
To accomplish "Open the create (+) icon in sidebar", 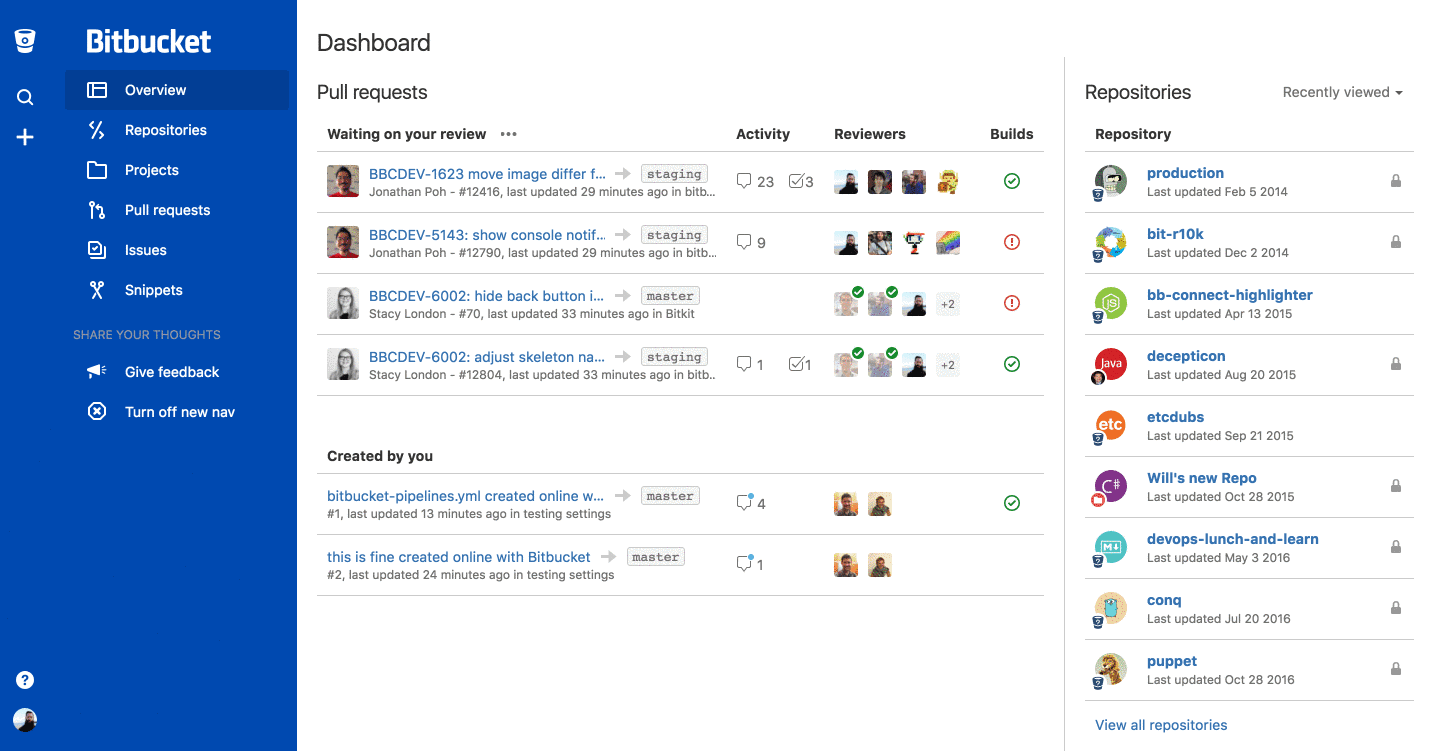I will tap(24, 137).
